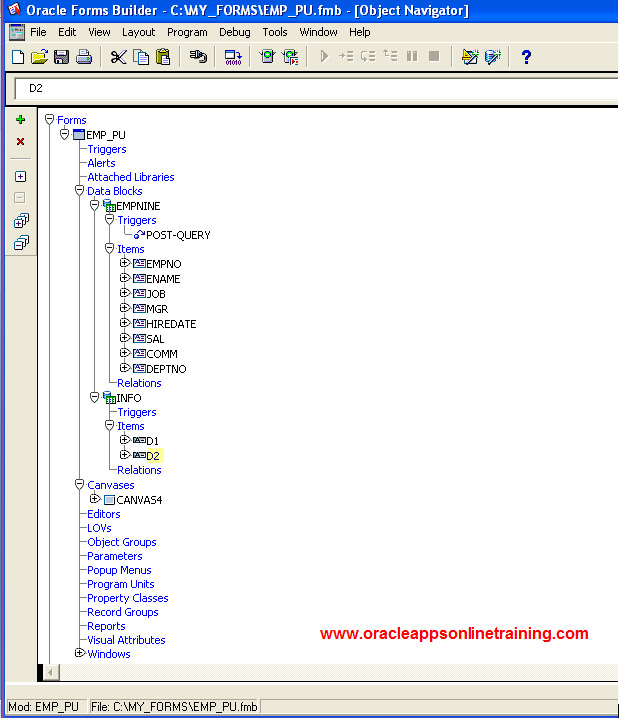This screenshot has height=723, width=619.
Task: Save the form with the diskette icon
Action: [x=61, y=57]
